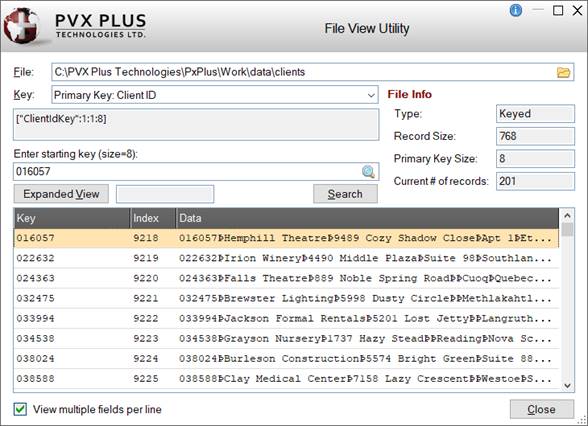Toggle View multiple fields per line checkbox
Viewport: 588px width, 426px height.
(x=20, y=409)
